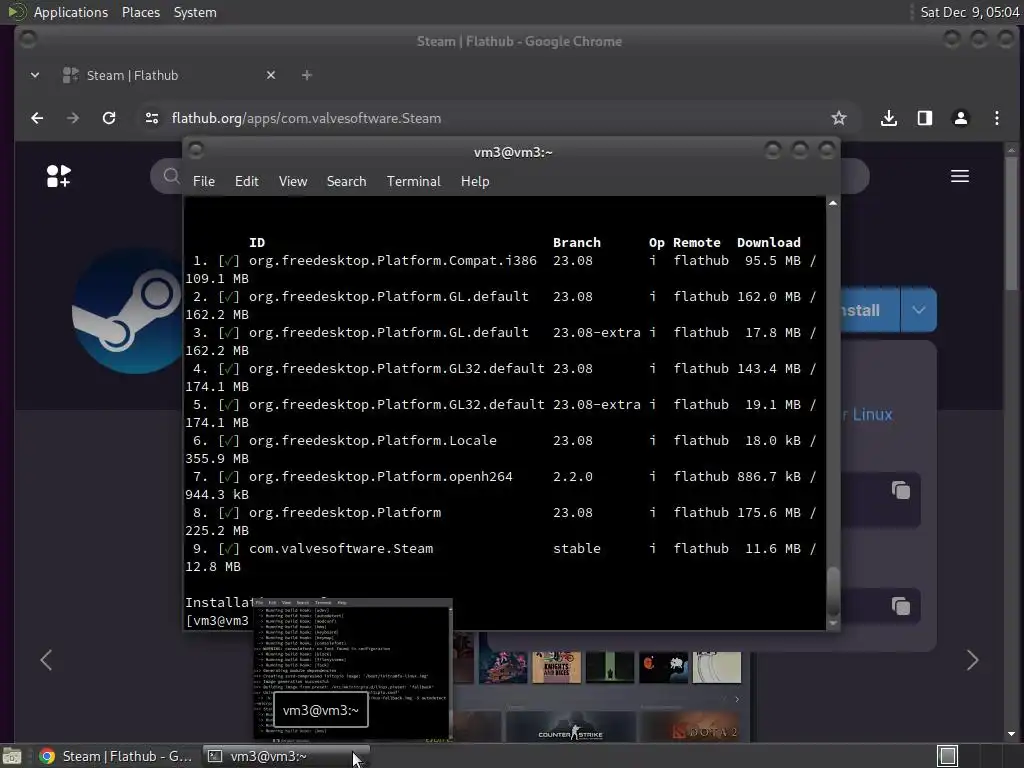Image resolution: width=1024 pixels, height=768 pixels.
Task: Click the terminal window preview thumbnail
Action: 353,669
